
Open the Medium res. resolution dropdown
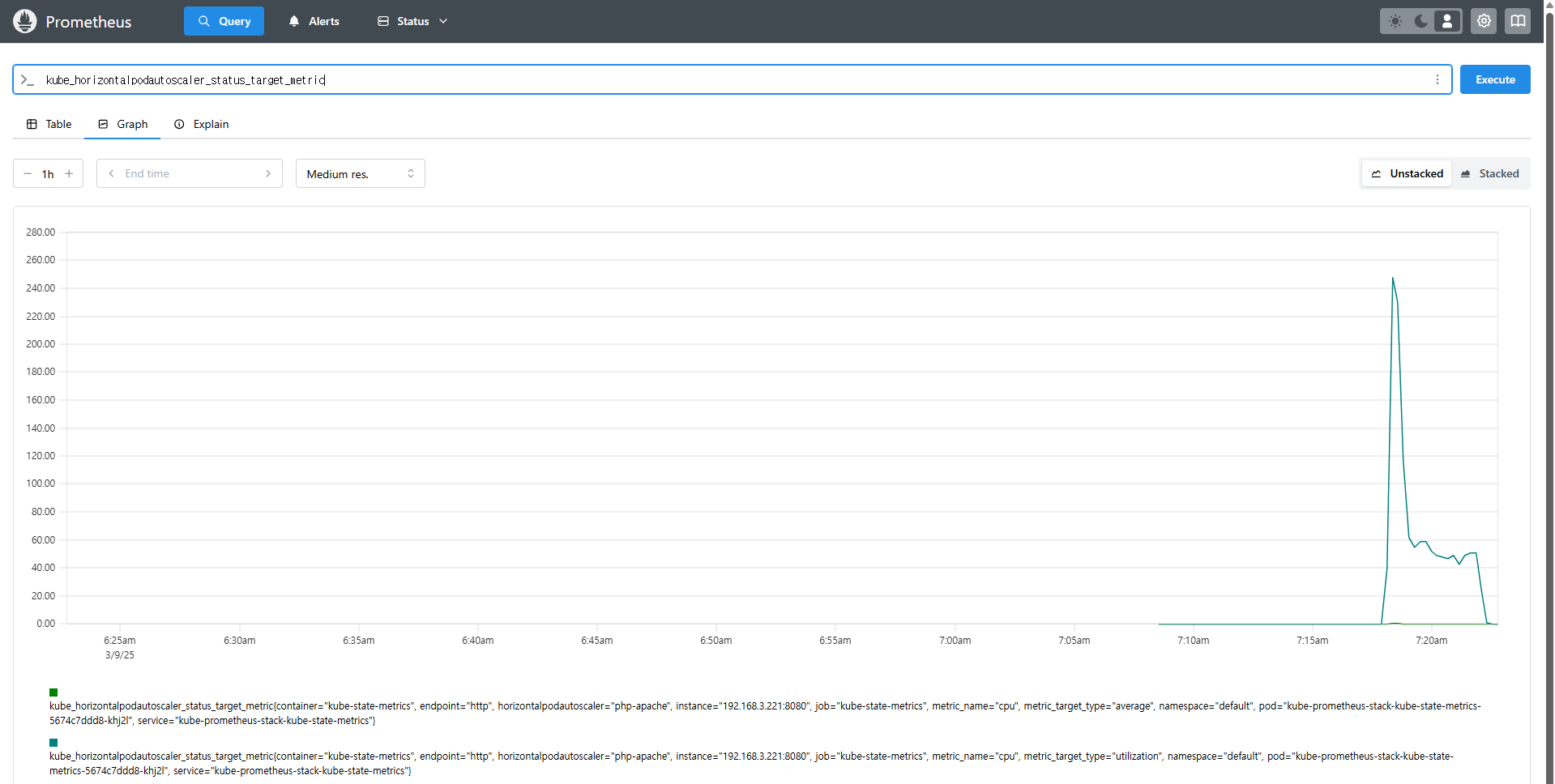click(x=361, y=173)
